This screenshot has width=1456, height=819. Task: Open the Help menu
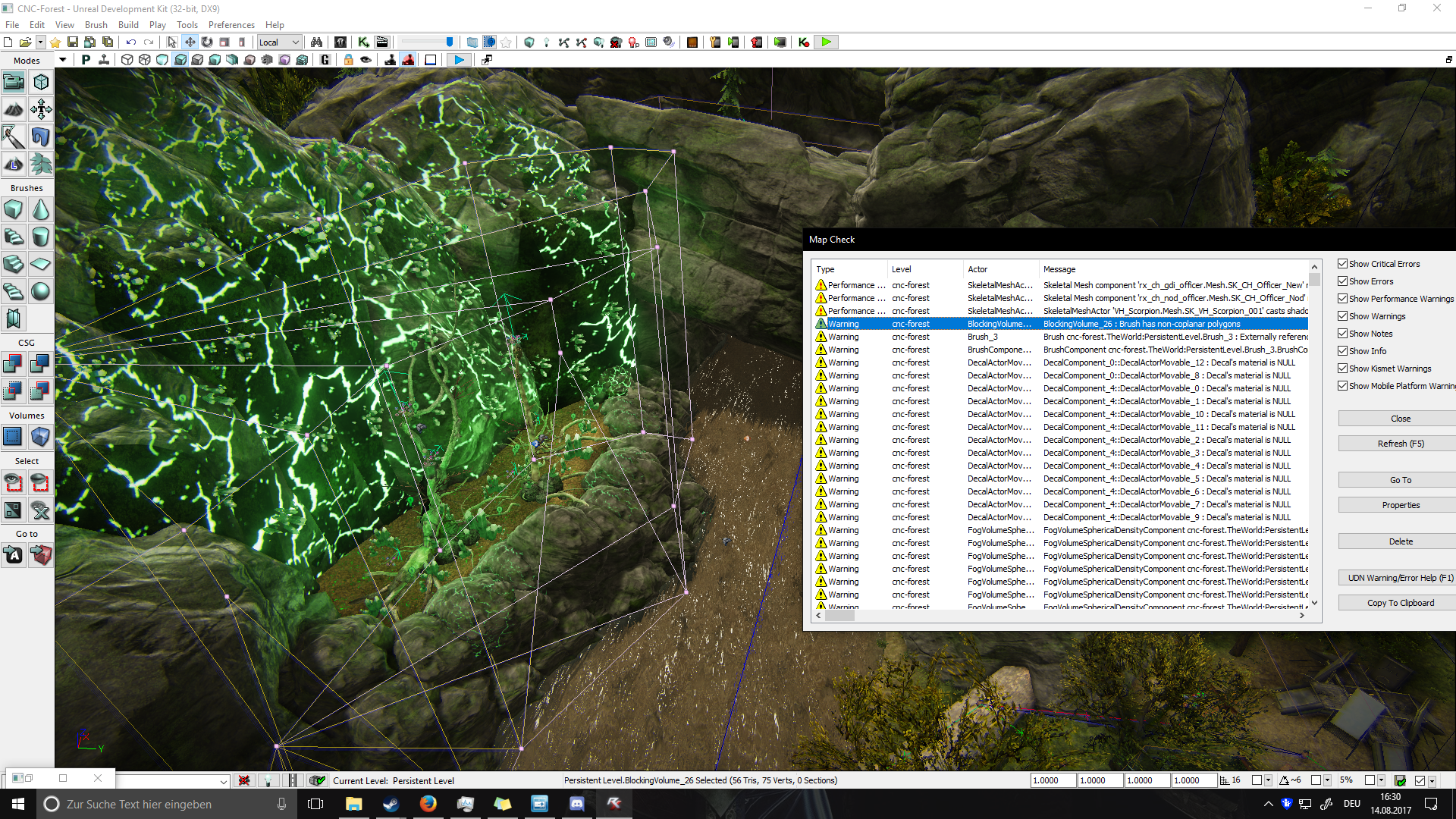tap(275, 25)
